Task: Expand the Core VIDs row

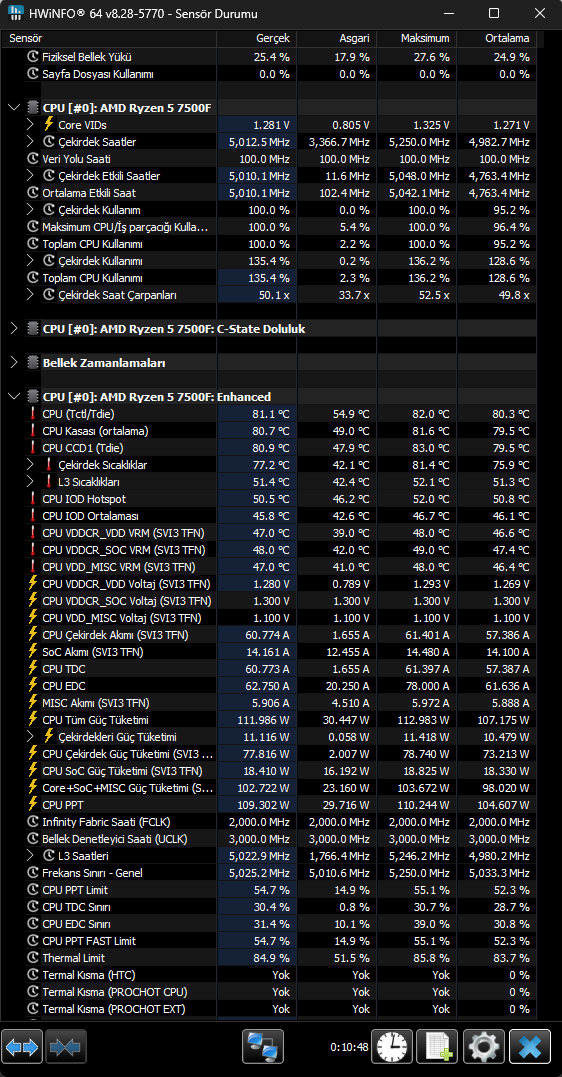Action: pyautogui.click(x=30, y=125)
